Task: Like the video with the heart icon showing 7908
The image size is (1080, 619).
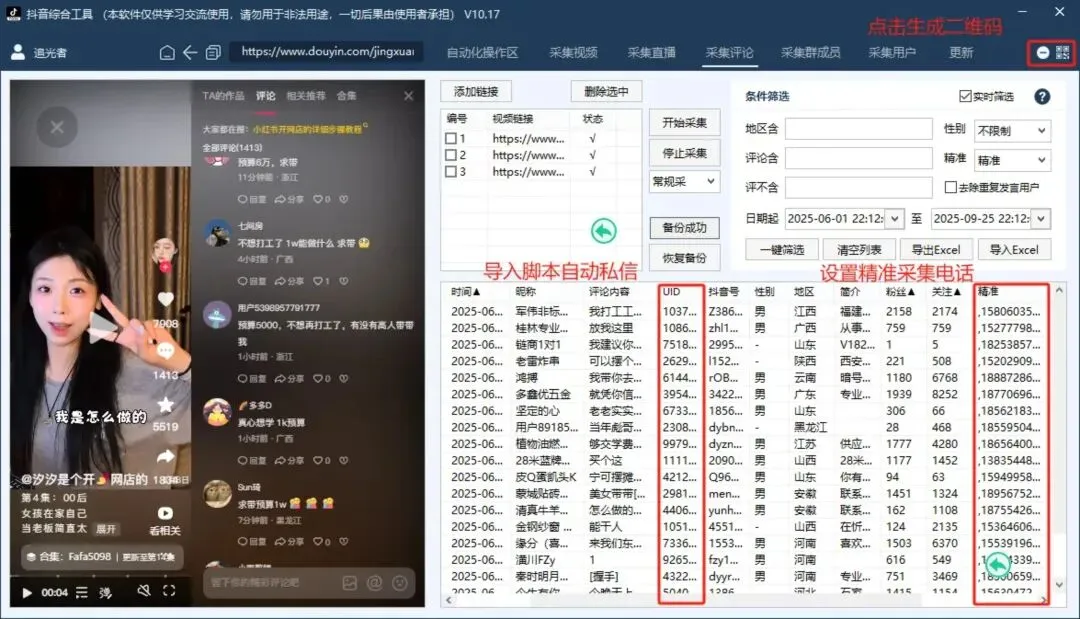Action: [x=166, y=300]
